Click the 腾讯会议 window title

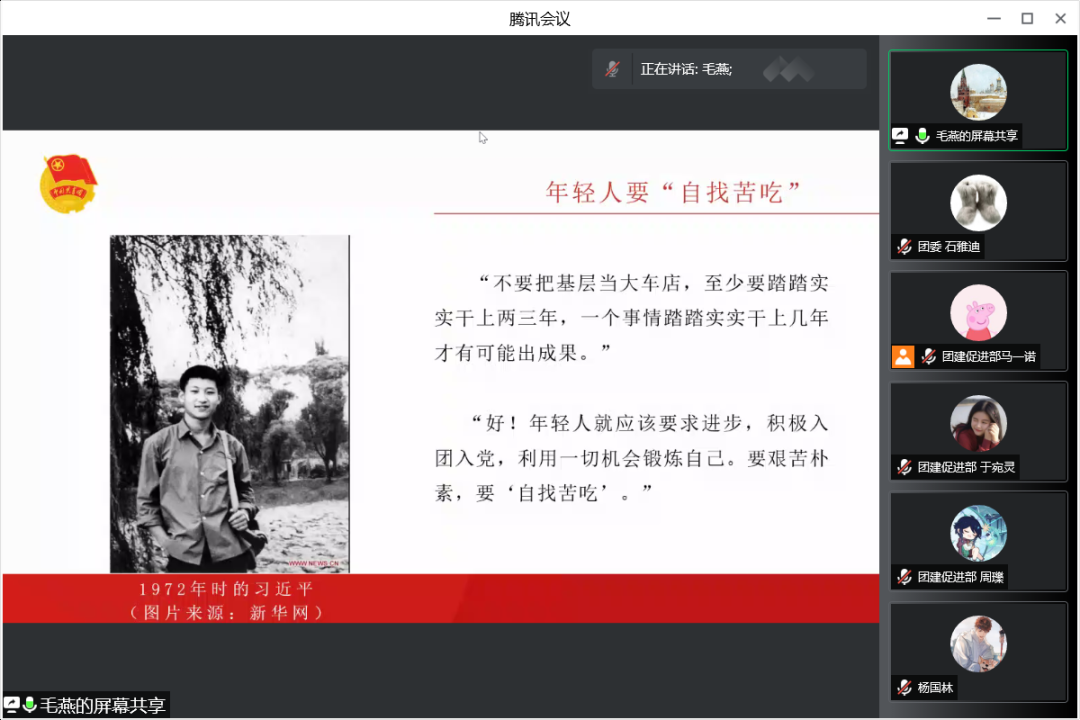(540, 19)
